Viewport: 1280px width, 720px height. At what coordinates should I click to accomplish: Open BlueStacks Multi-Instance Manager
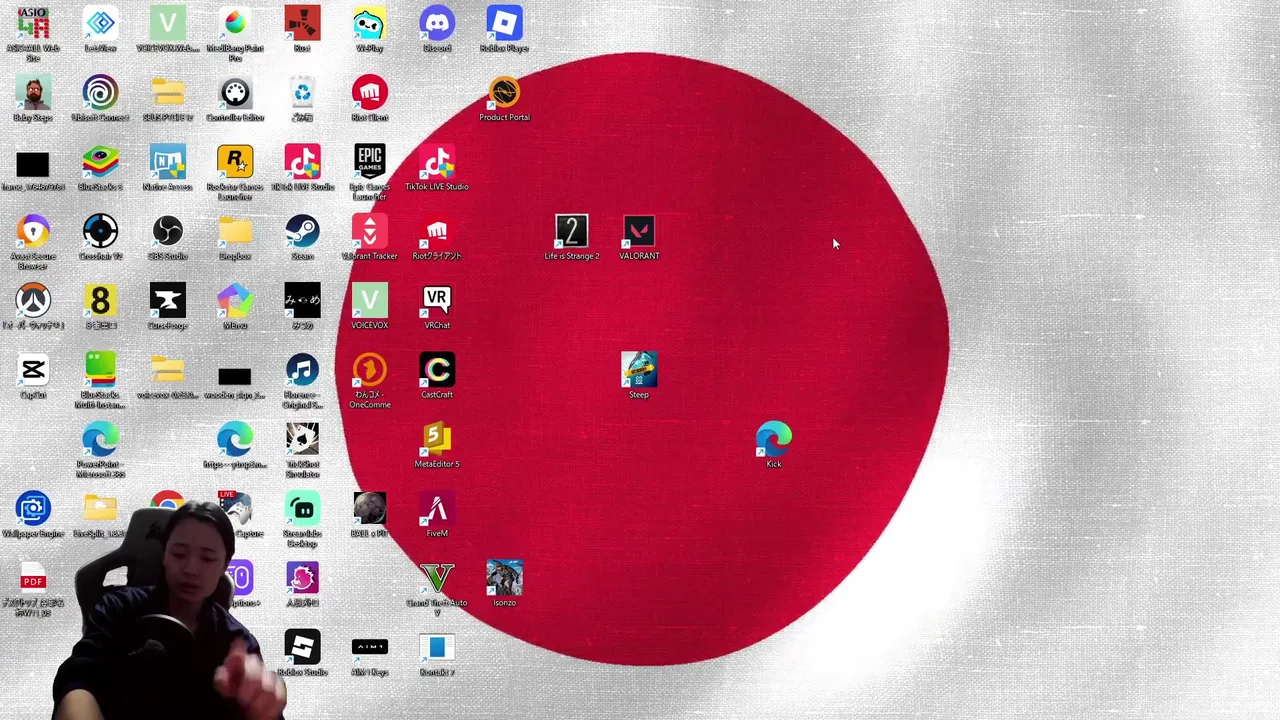100,370
